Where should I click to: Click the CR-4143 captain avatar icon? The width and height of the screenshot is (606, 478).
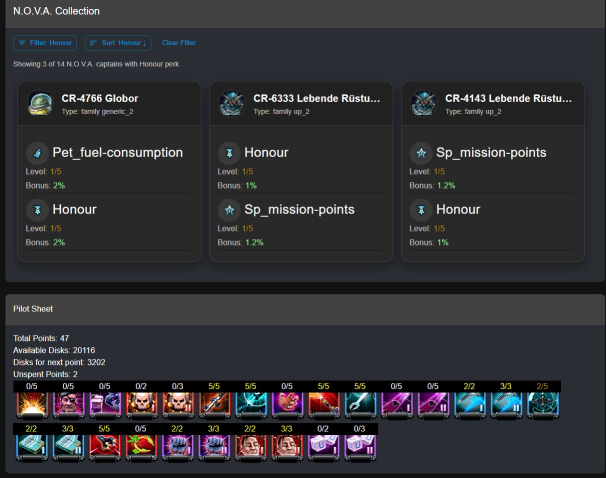tap(424, 104)
